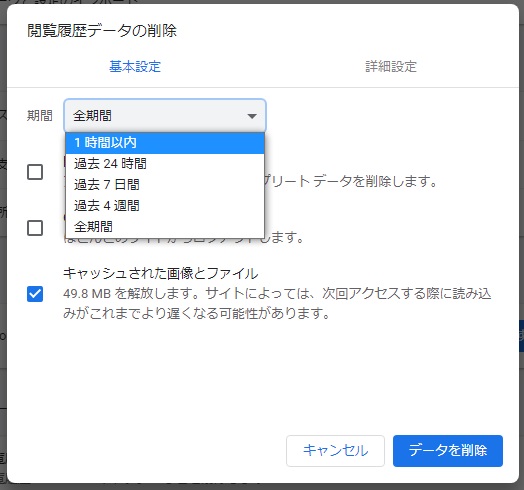This screenshot has width=524, height=490.
Task: Open the 詳細設定 tab
Action: [x=391, y=67]
